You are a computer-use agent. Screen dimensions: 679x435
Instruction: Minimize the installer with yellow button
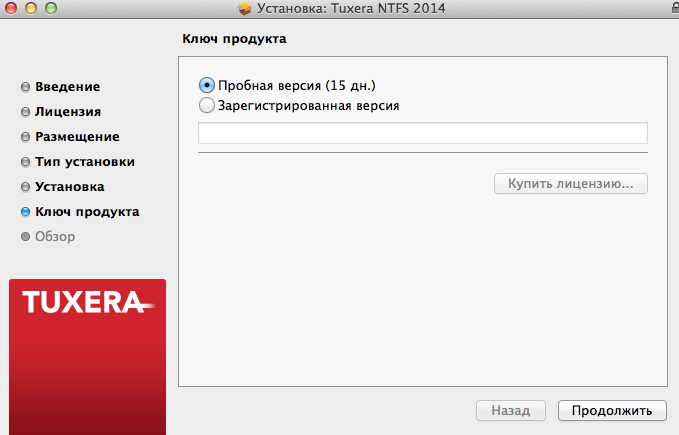point(31,8)
